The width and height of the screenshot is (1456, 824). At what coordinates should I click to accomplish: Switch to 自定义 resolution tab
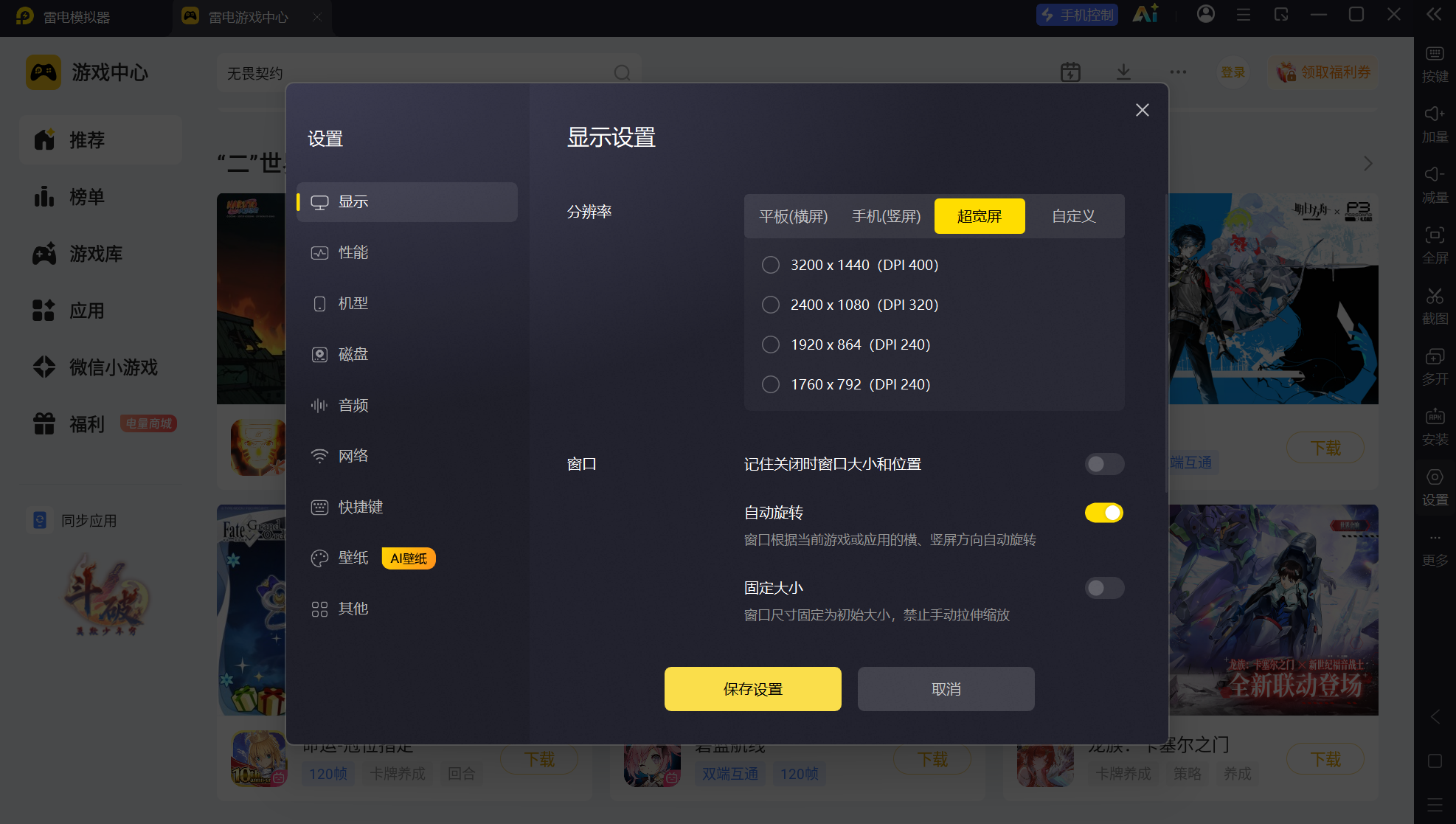[1074, 216]
